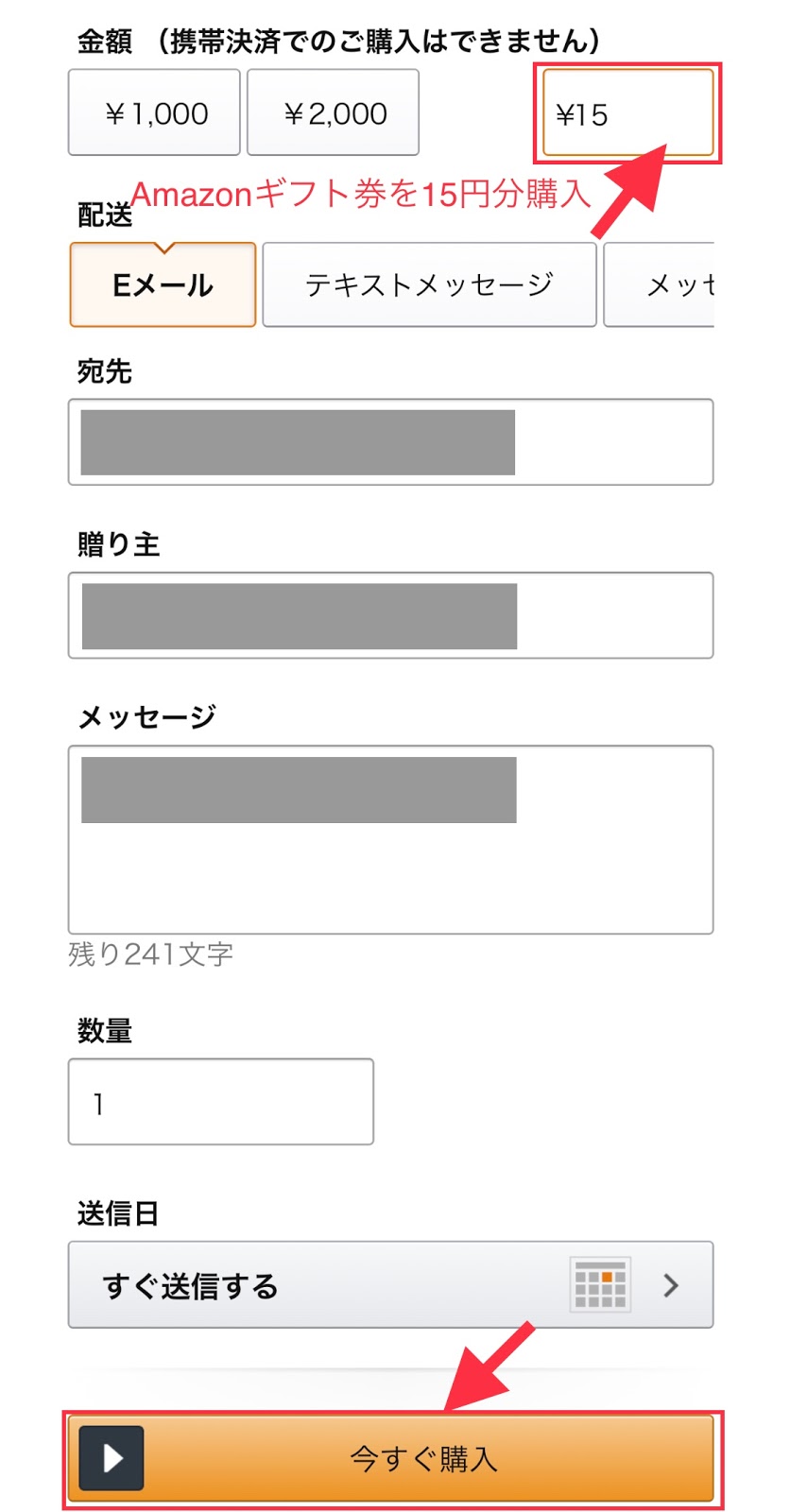Viewport: 790px width, 1512px height.
Task: Open the すぐ送信する send date selector
Action: point(390,1284)
